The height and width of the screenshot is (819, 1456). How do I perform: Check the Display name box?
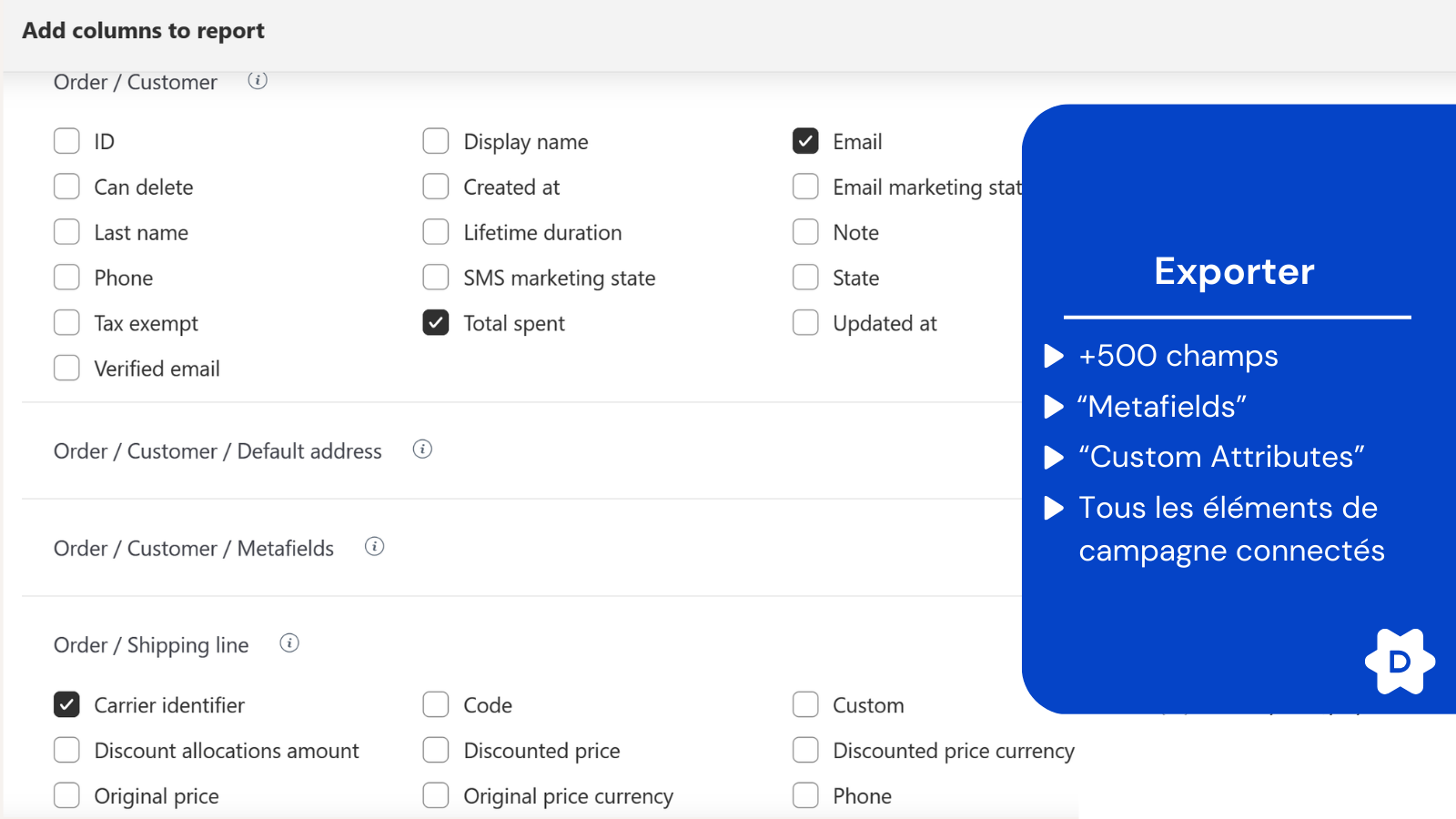(x=436, y=141)
